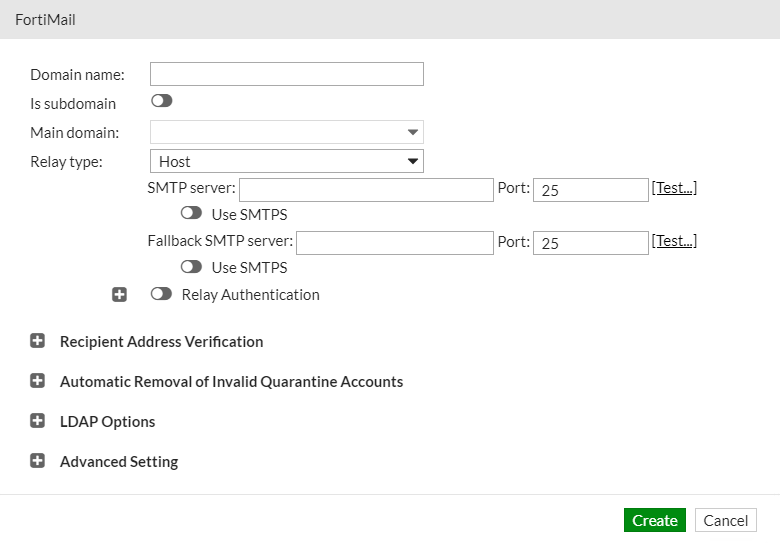
Task: Test the primary SMTP server connection
Action: 674,188
